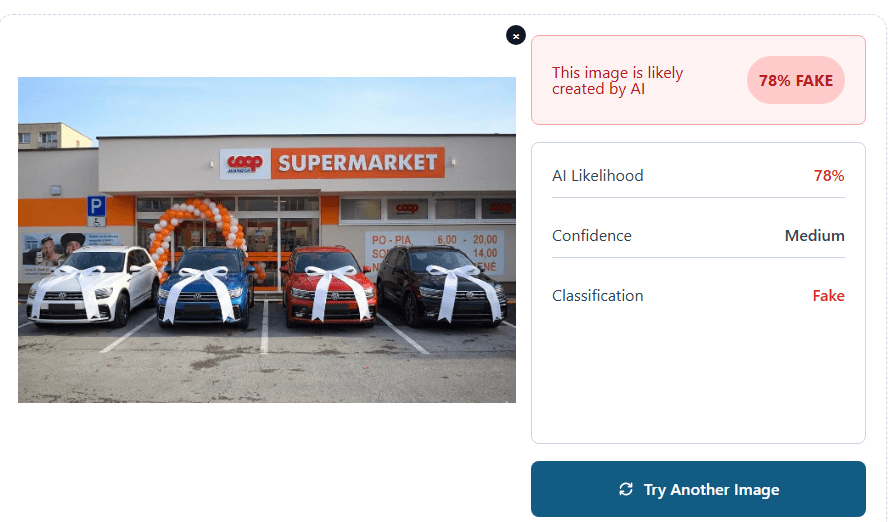This screenshot has height=522, width=888.
Task: Click the red car in the photo
Action: (329, 286)
